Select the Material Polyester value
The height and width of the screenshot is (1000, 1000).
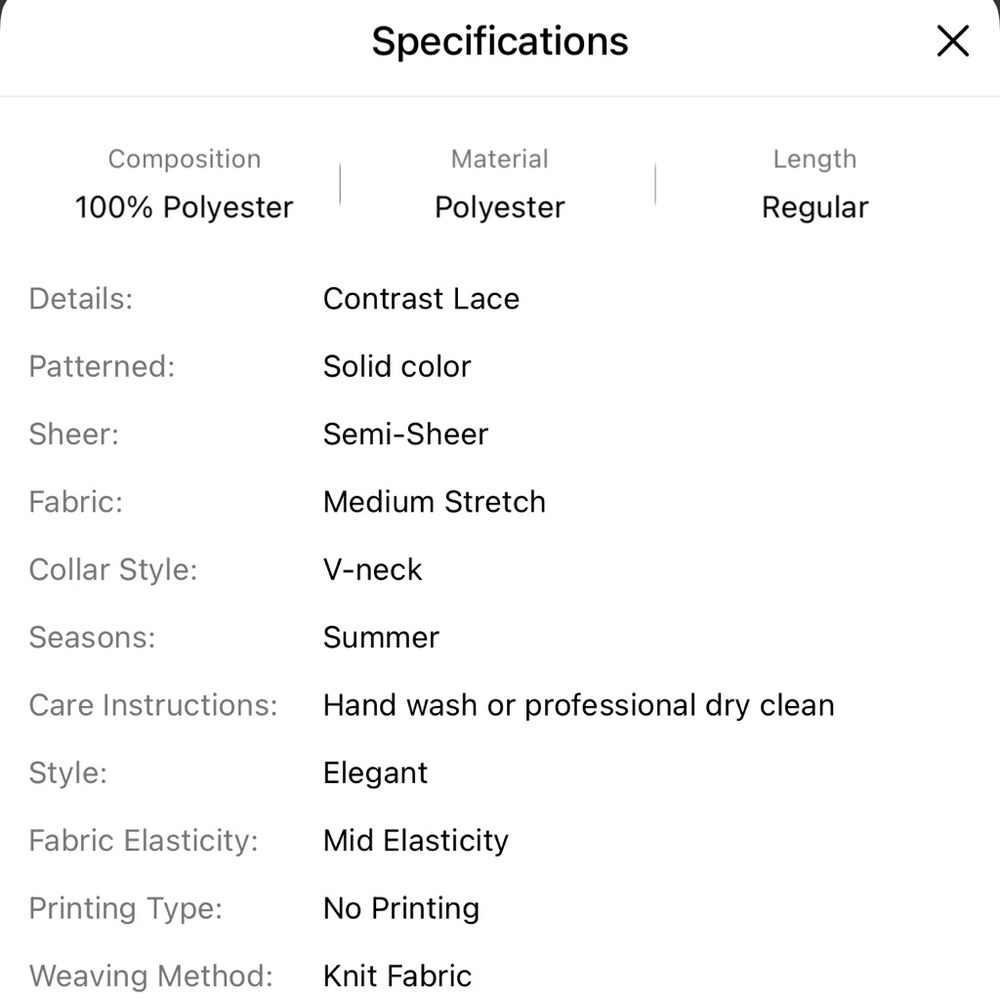click(500, 207)
